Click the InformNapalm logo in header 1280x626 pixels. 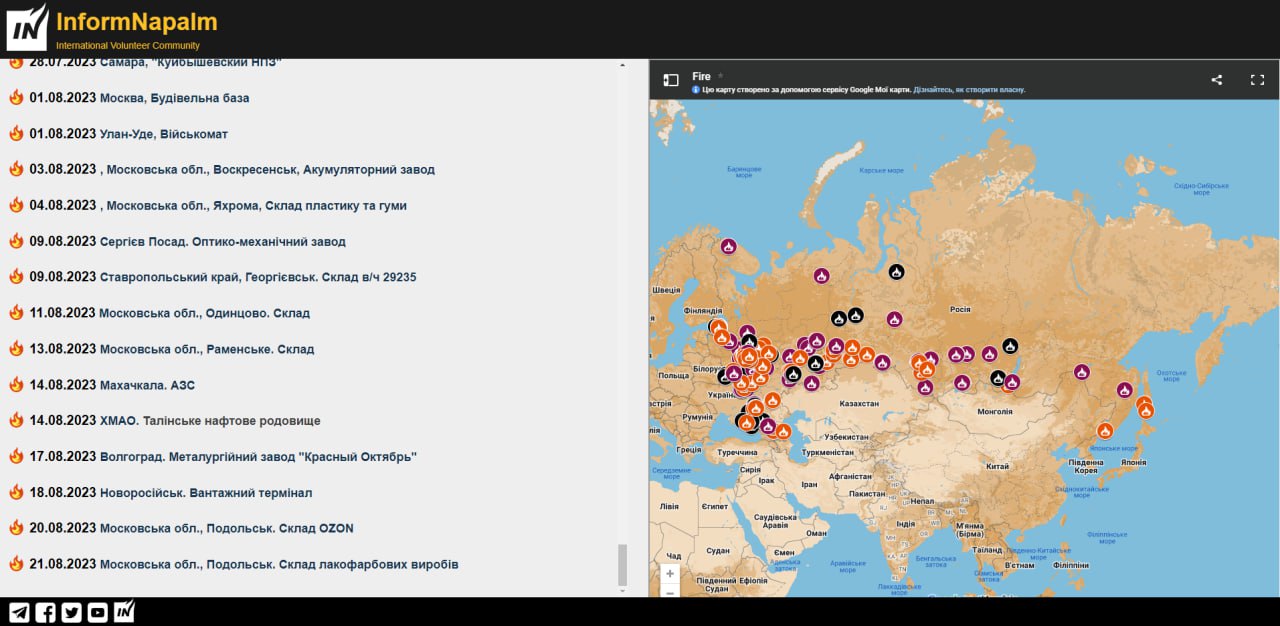click(x=27, y=27)
